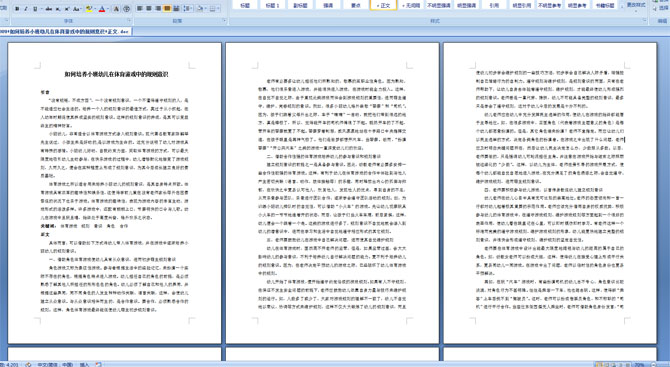Image resolution: width=670 pixels, height=367 pixels.
Task: Toggle bold formatting in the font group
Action: 17,9
